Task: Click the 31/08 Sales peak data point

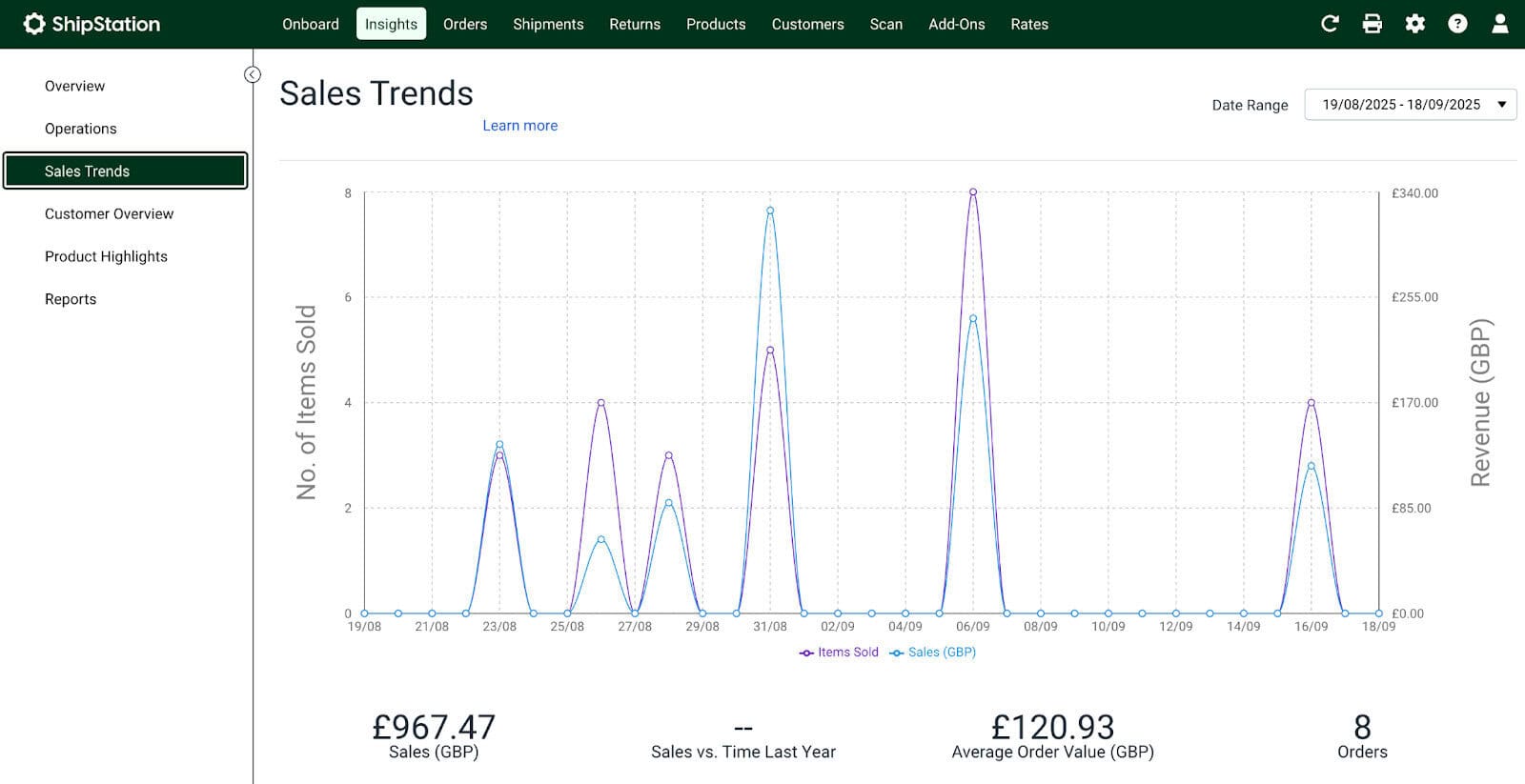Action: pyautogui.click(x=770, y=211)
